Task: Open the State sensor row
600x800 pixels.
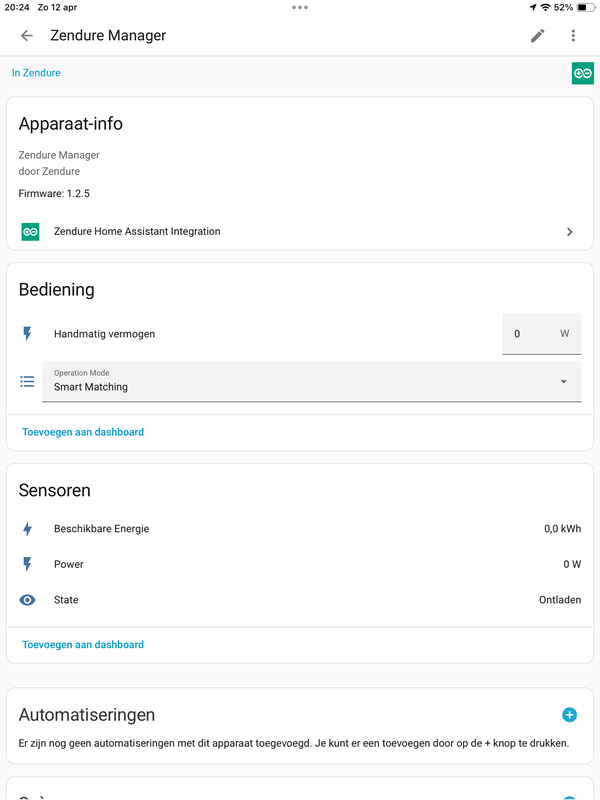Action: pyautogui.click(x=300, y=600)
